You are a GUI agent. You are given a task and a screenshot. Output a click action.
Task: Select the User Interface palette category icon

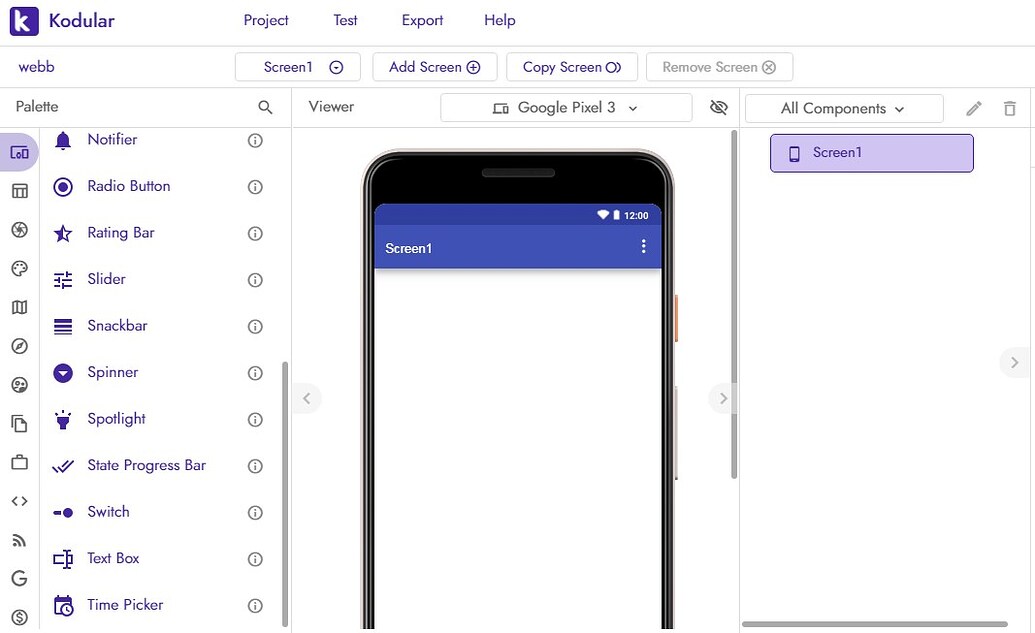(19, 152)
